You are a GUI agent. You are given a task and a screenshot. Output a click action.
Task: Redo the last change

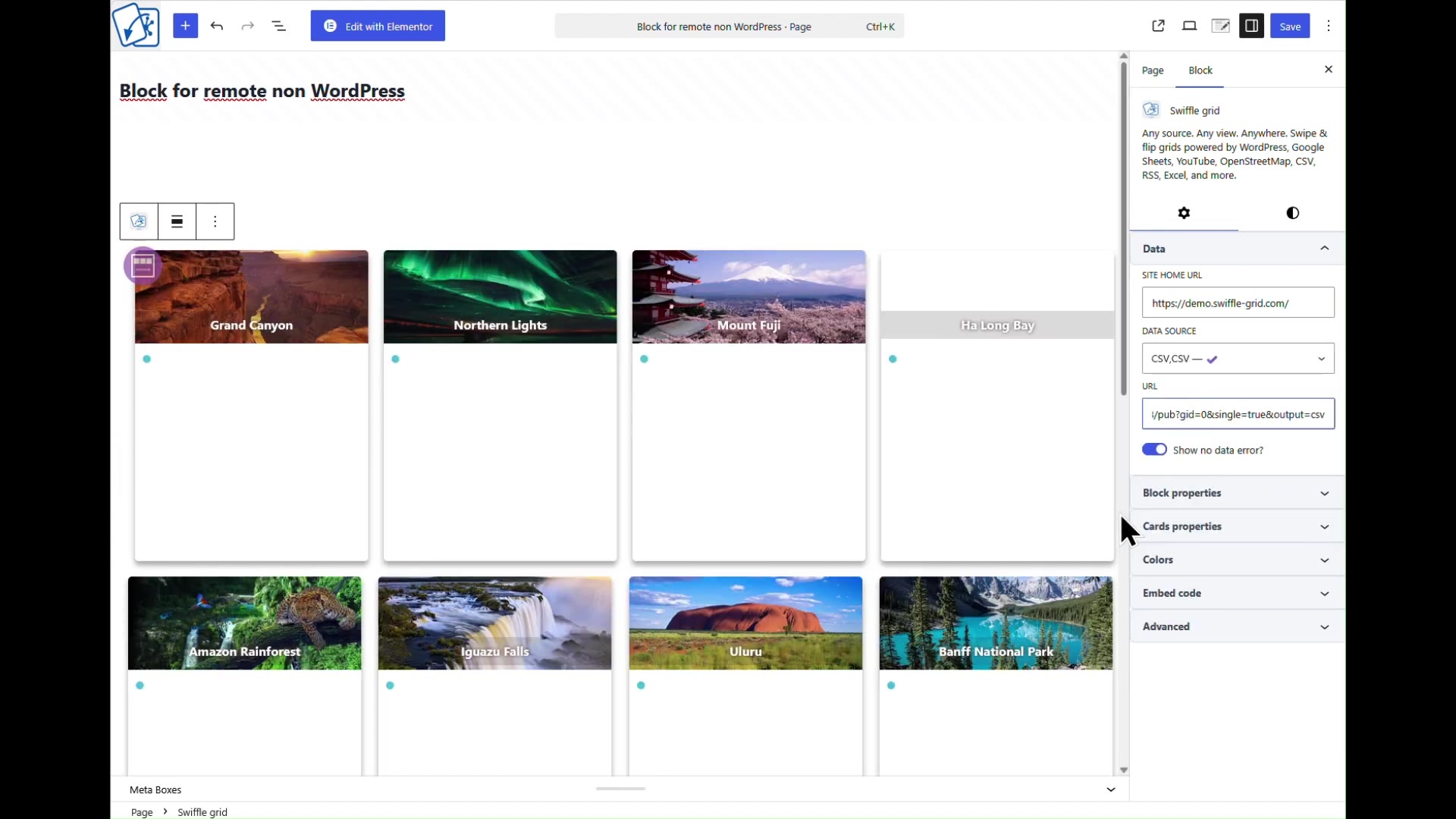[x=247, y=26]
